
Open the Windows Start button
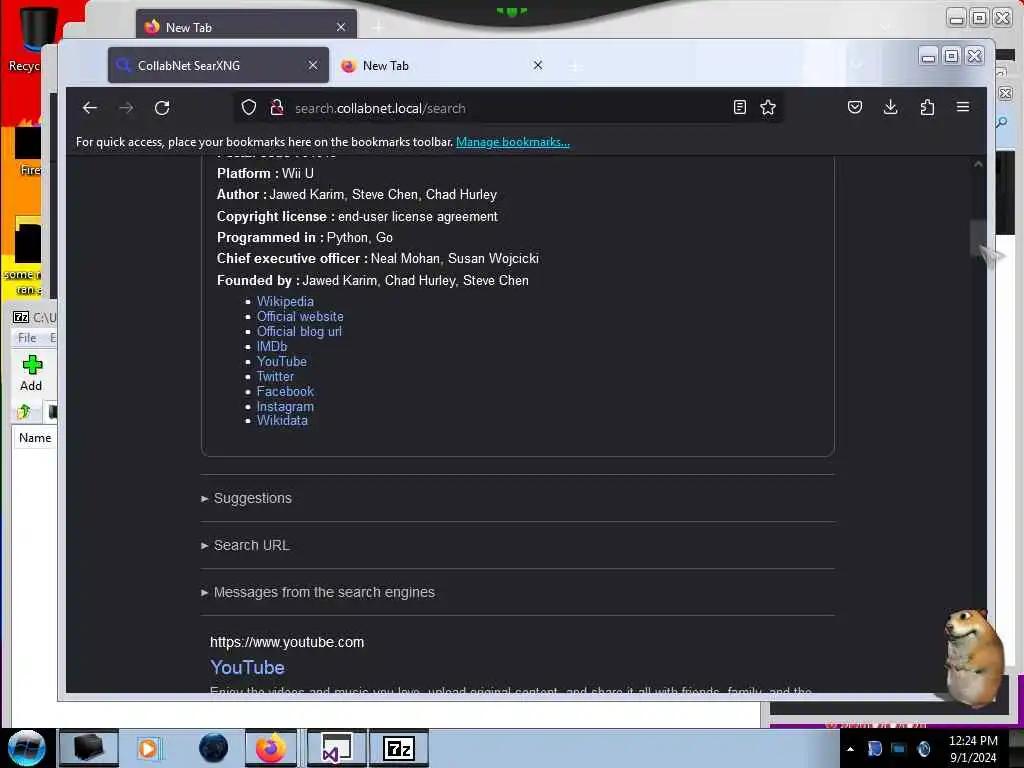click(27, 748)
